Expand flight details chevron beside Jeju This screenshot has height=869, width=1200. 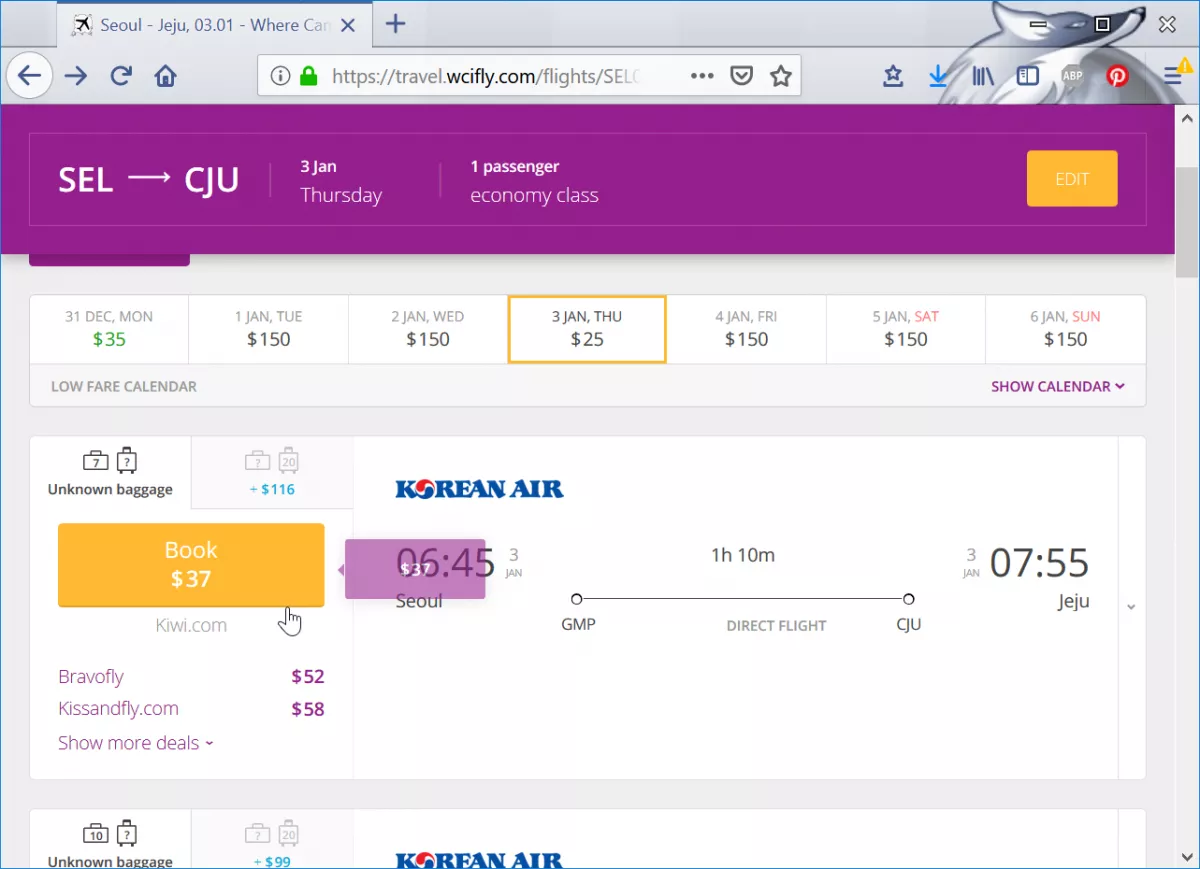pyautogui.click(x=1131, y=607)
